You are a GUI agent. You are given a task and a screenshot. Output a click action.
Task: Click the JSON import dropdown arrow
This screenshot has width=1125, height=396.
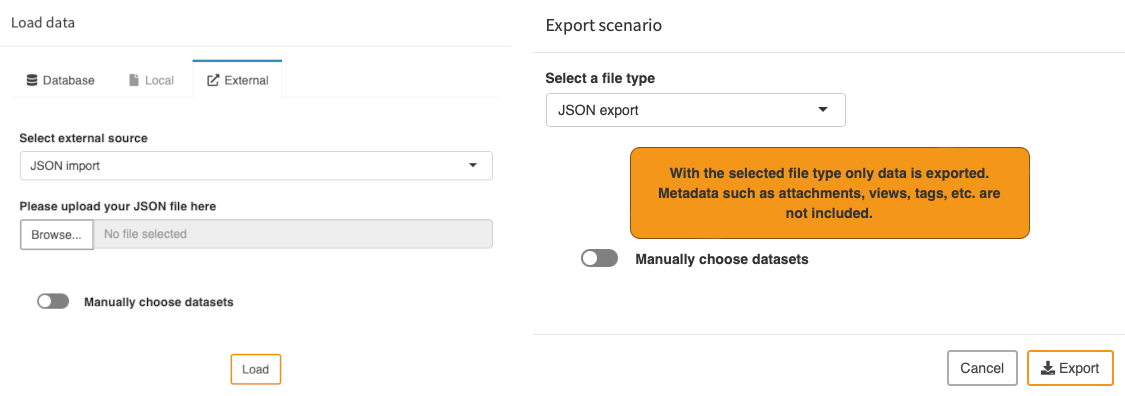click(x=473, y=165)
